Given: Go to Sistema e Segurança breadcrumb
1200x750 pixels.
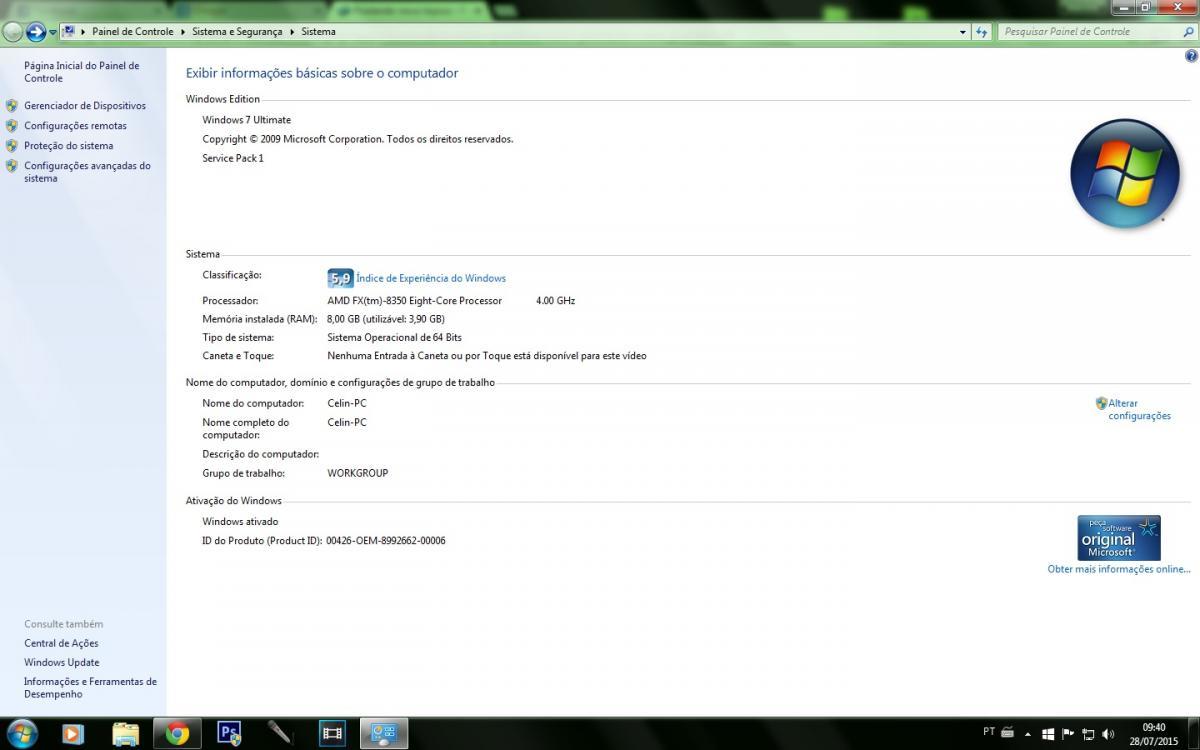Looking at the screenshot, I should point(238,32).
